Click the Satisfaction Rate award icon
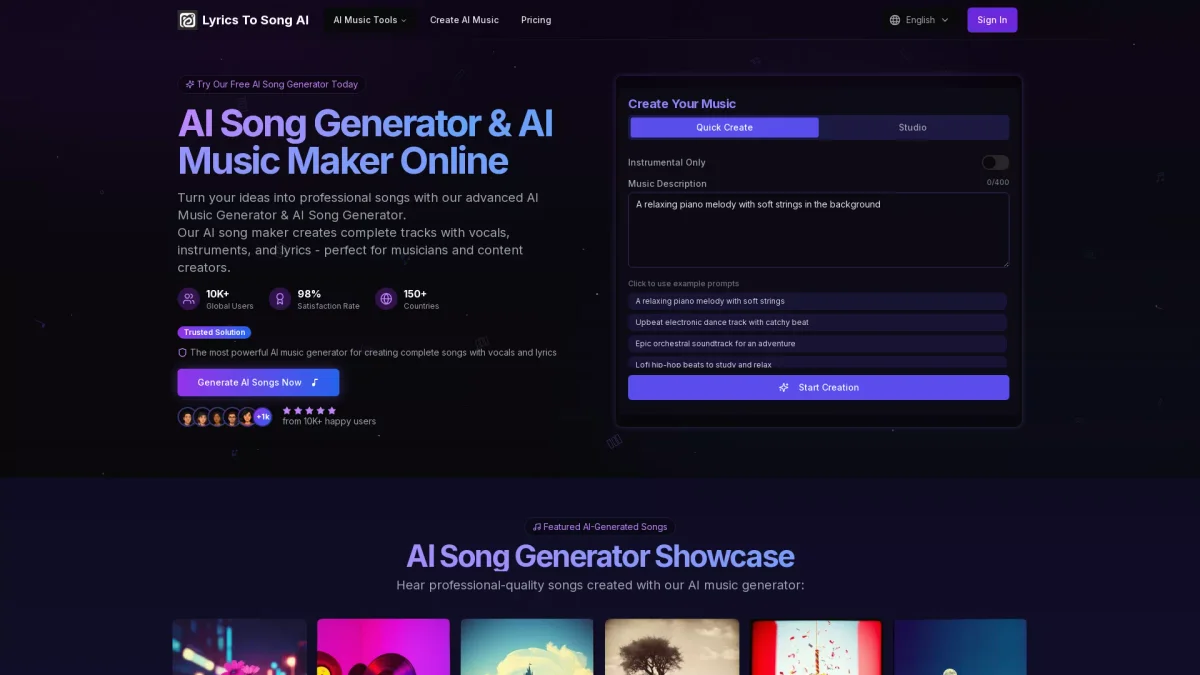Viewport: 1200px width, 675px height. [280, 298]
